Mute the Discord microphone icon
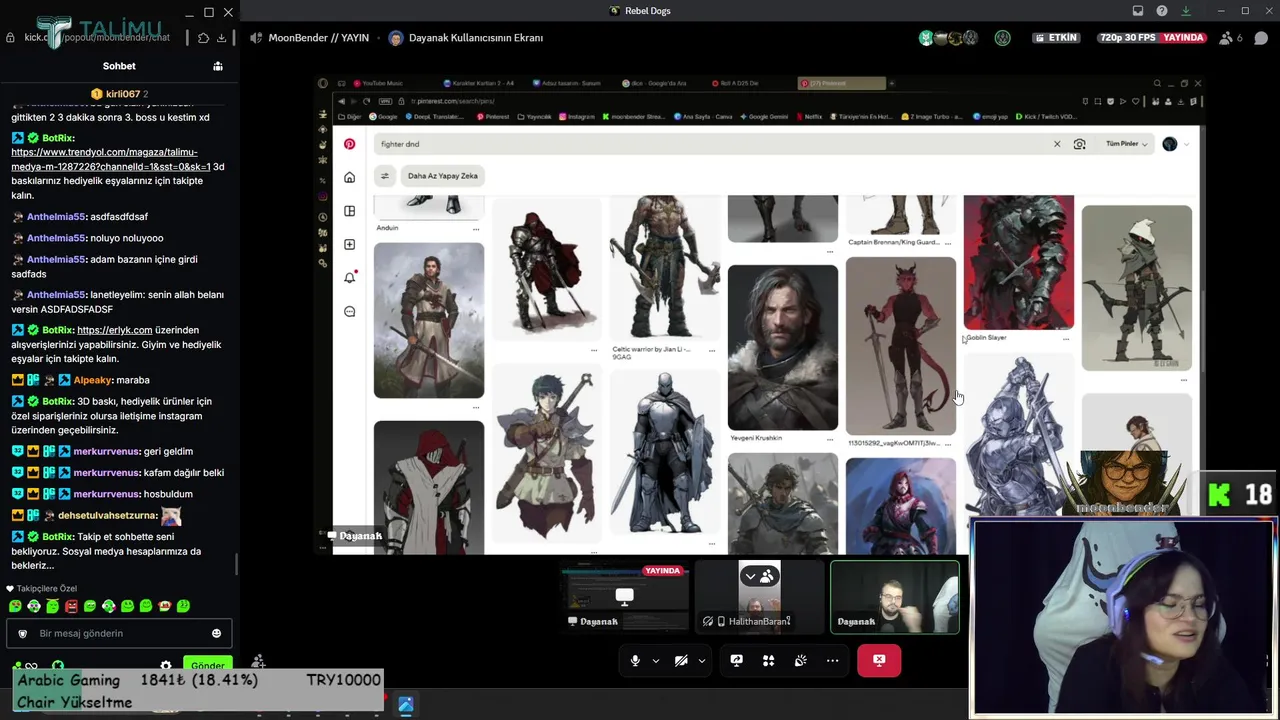Image resolution: width=1280 pixels, height=720 pixels. (635, 661)
